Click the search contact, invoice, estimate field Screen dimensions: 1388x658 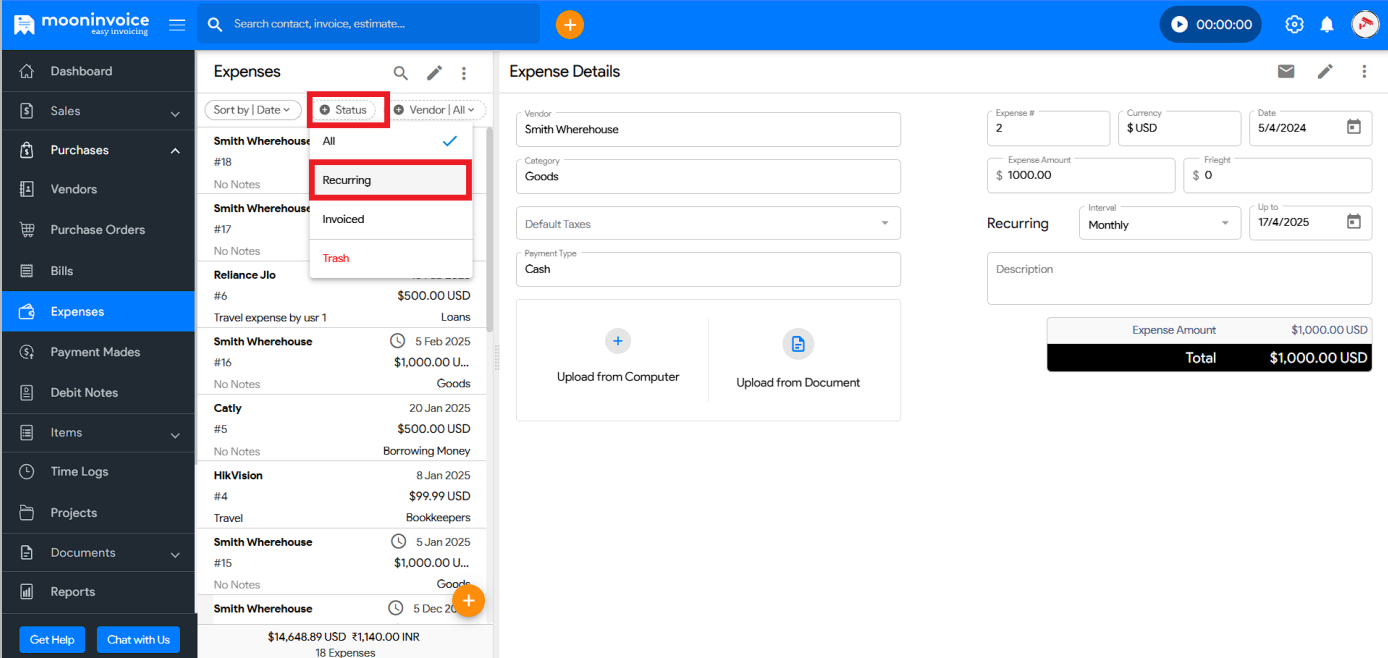point(368,24)
